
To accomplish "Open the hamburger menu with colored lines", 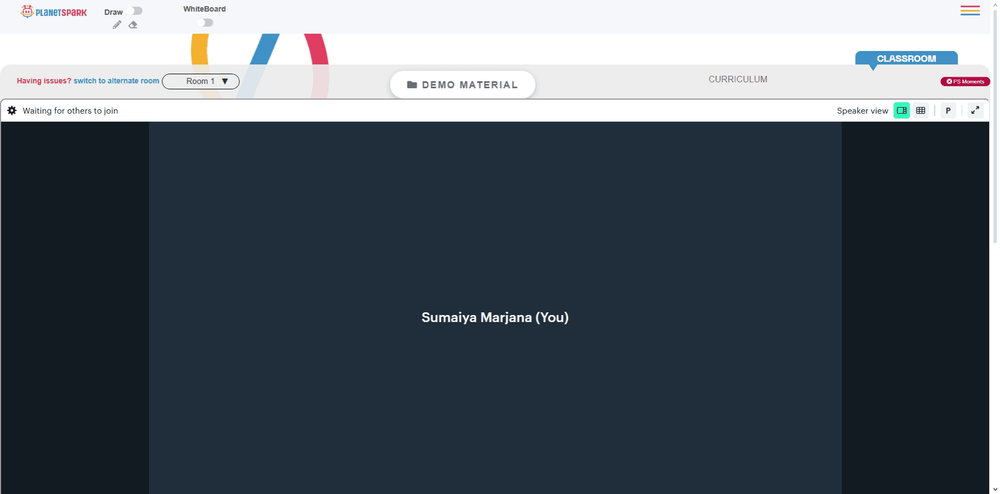I will [970, 10].
